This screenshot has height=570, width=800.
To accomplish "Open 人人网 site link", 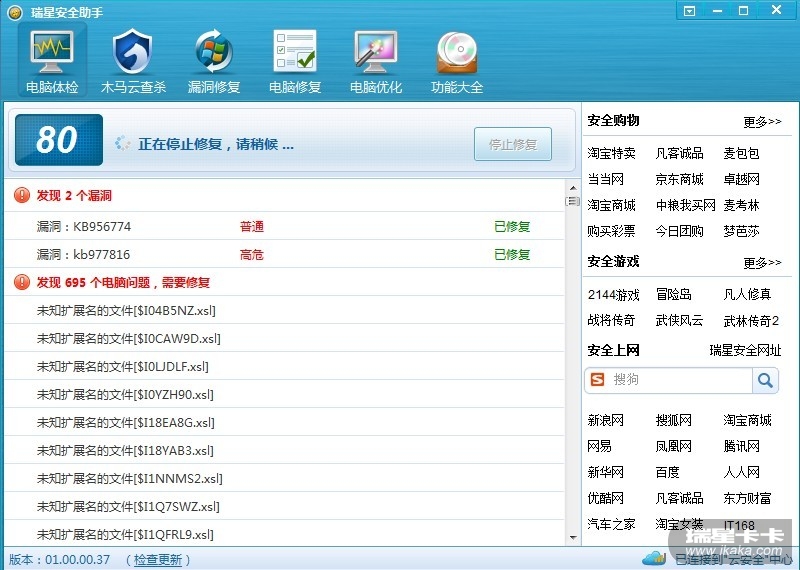I will pyautogui.click(x=741, y=472).
